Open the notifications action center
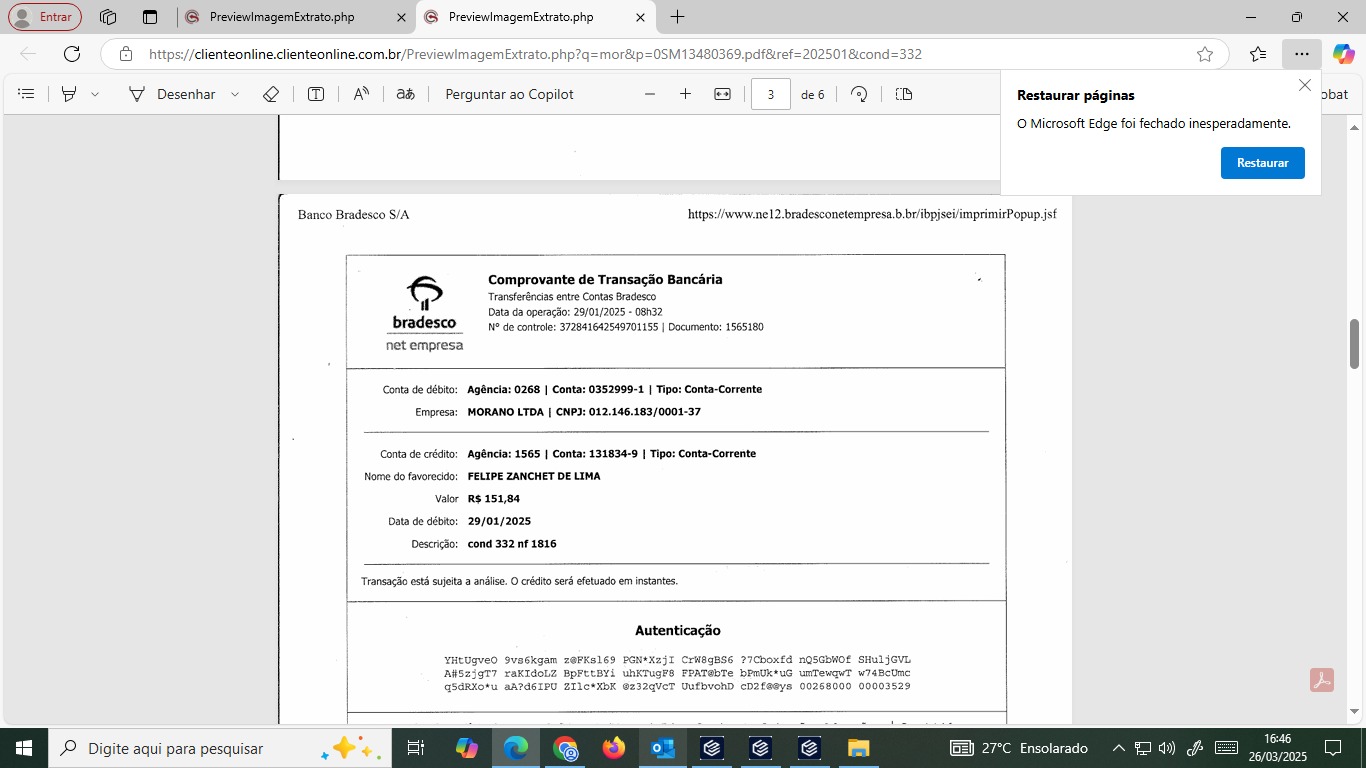This screenshot has height=768, width=1366. pos(1333,748)
